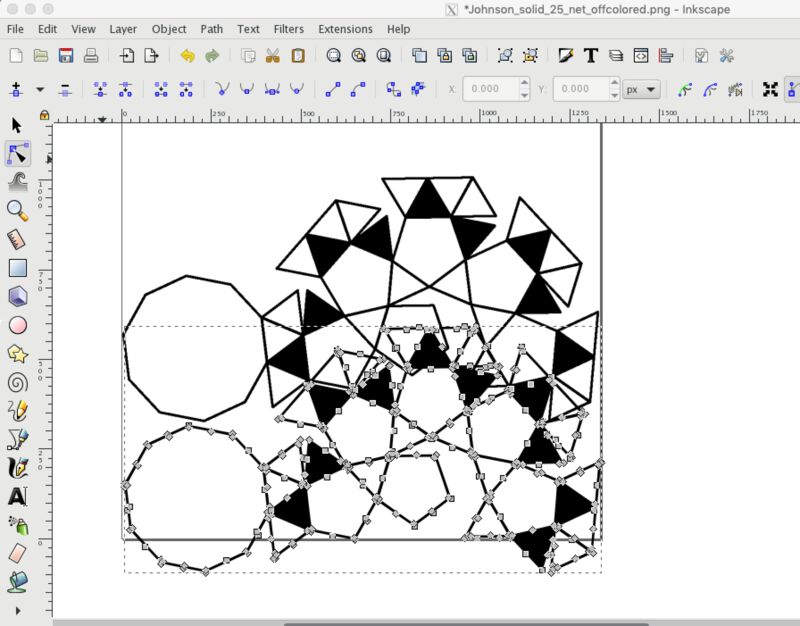The height and width of the screenshot is (626, 800).
Task: Open the Extensions menu
Action: (345, 29)
